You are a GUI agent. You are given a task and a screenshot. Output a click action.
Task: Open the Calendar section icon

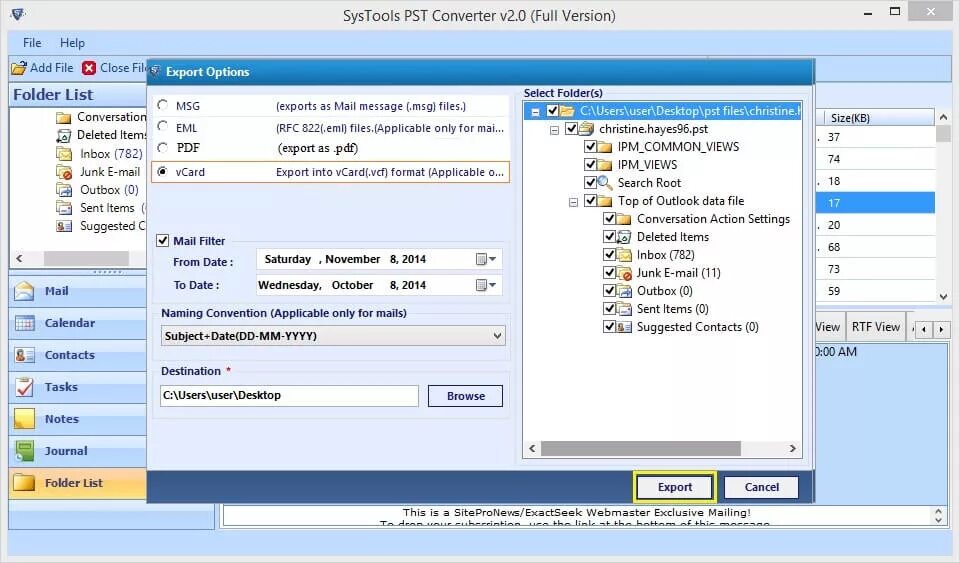click(x=24, y=323)
